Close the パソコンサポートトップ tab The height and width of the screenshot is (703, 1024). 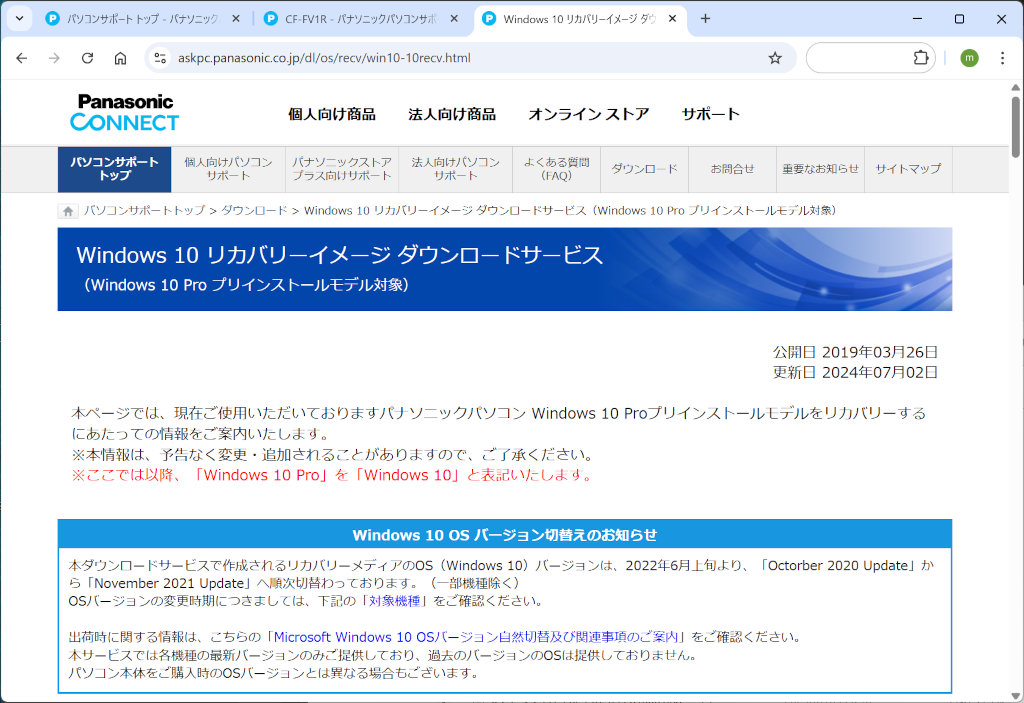click(x=236, y=19)
